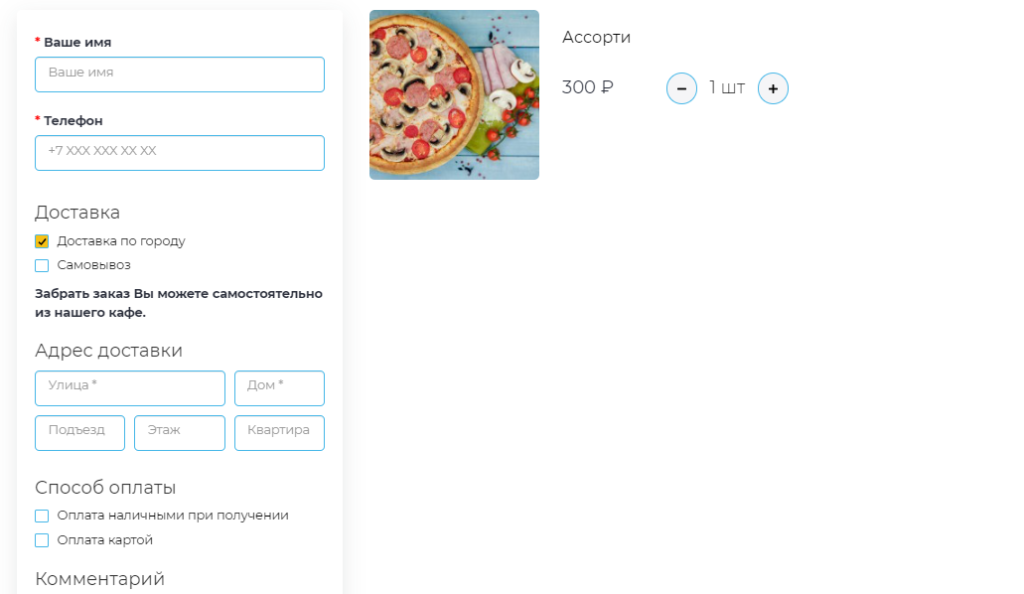Select the Дом house number field

pos(280,388)
